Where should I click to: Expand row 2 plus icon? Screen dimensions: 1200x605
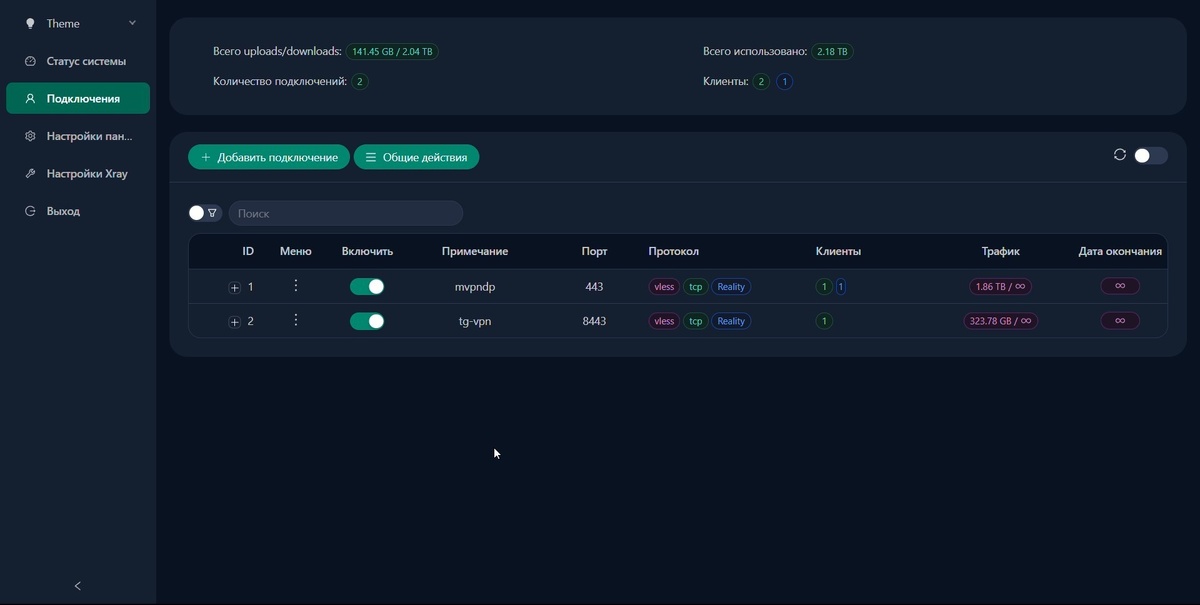click(234, 322)
